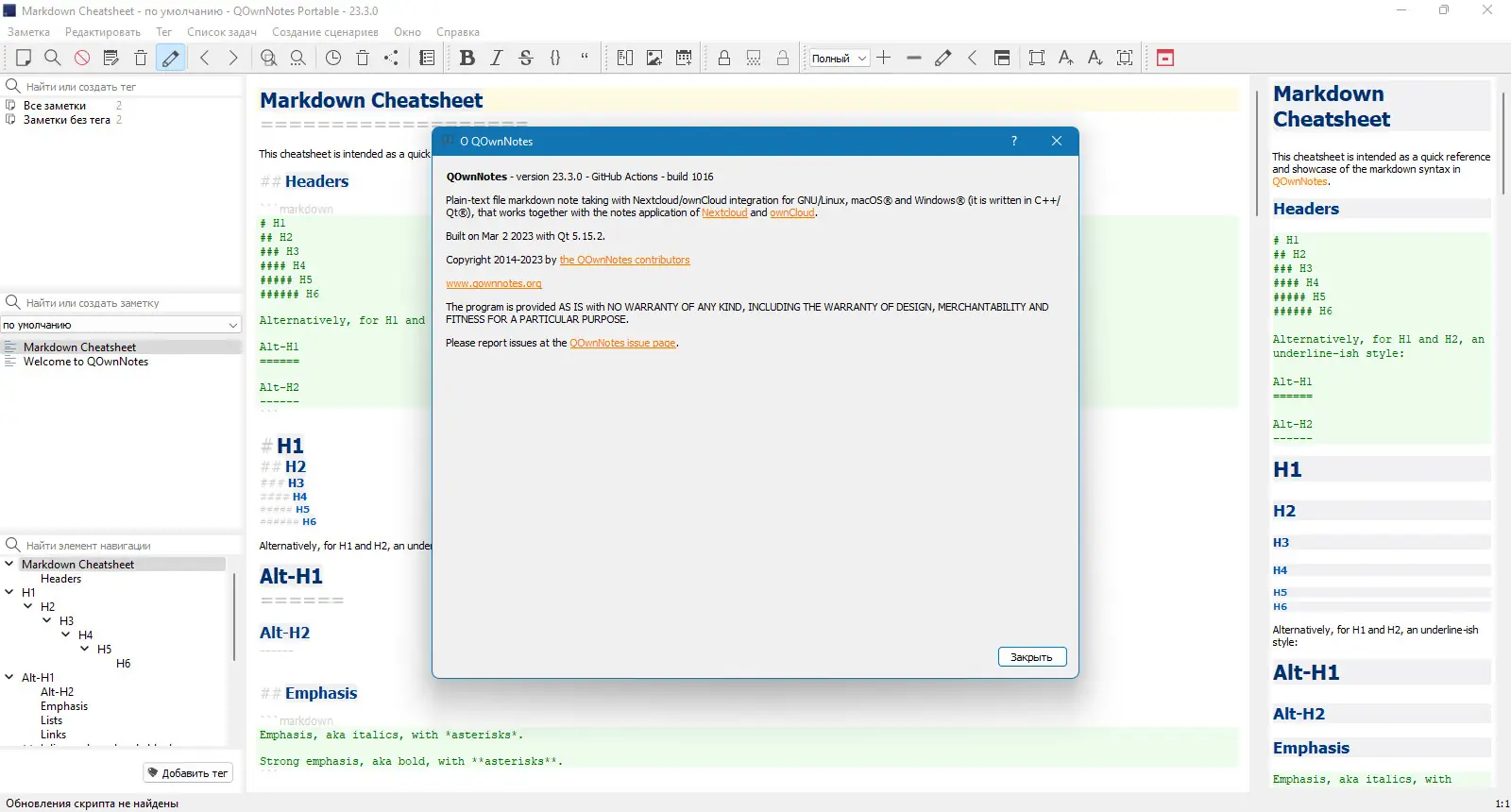Image resolution: width=1511 pixels, height=812 pixels.
Task: Click the navigation panel vertical scrollbar
Action: [233, 614]
